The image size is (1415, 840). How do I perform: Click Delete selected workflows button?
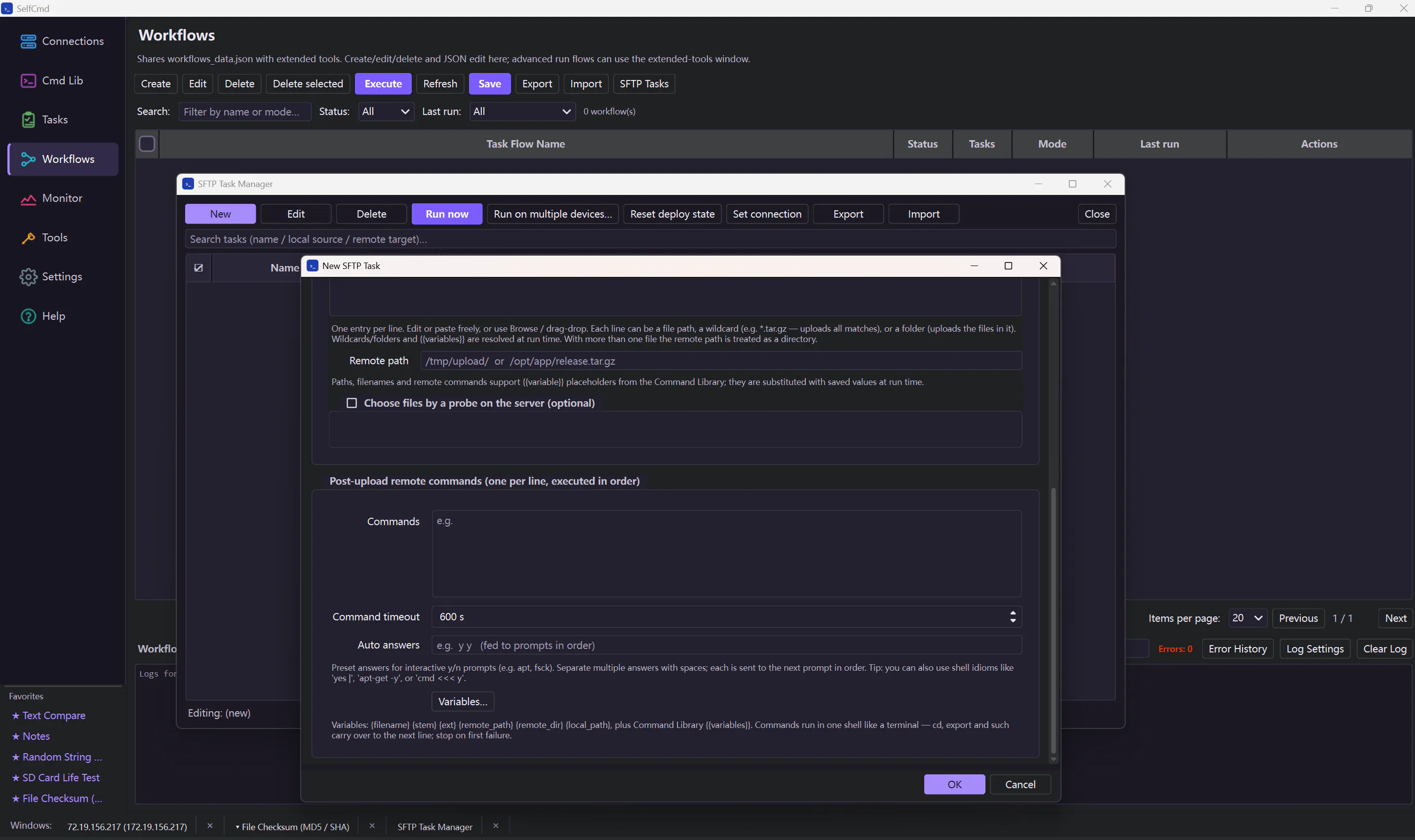click(308, 84)
